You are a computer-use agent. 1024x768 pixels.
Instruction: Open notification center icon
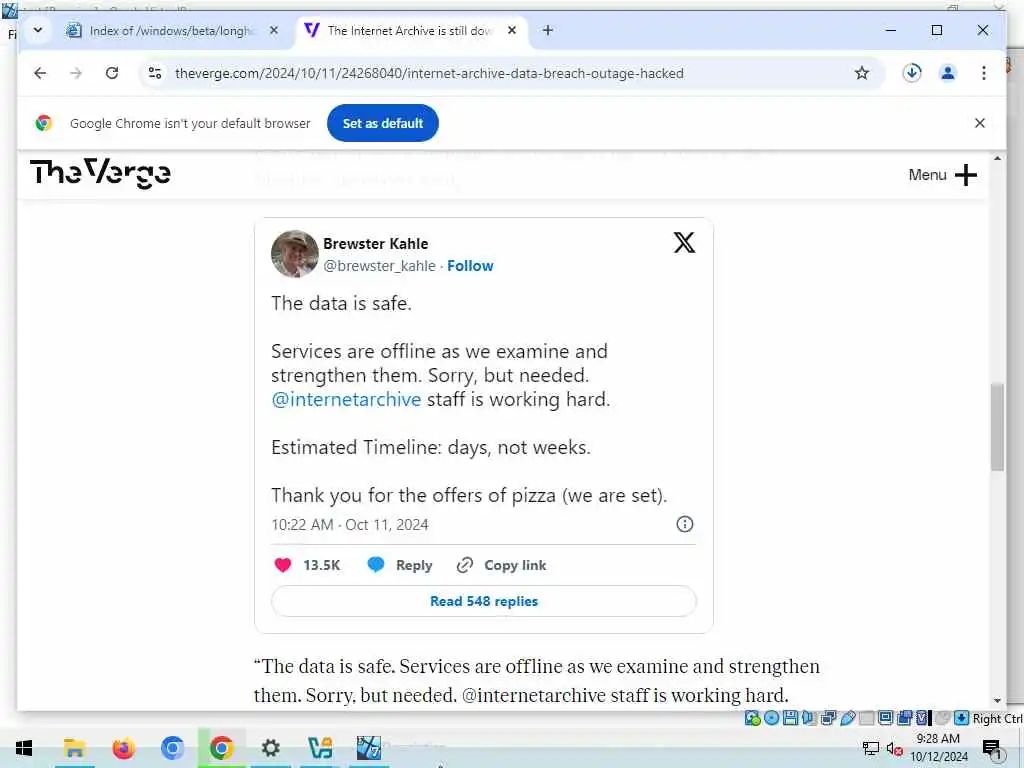point(992,749)
